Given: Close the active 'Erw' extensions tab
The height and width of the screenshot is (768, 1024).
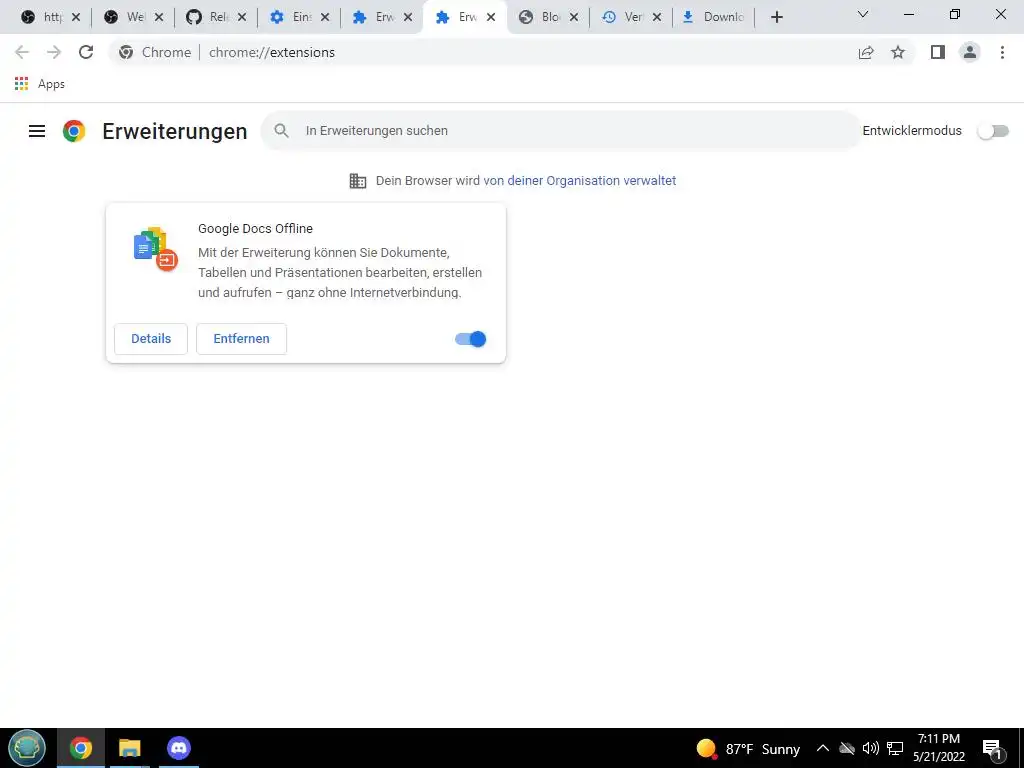Looking at the screenshot, I should 490,18.
